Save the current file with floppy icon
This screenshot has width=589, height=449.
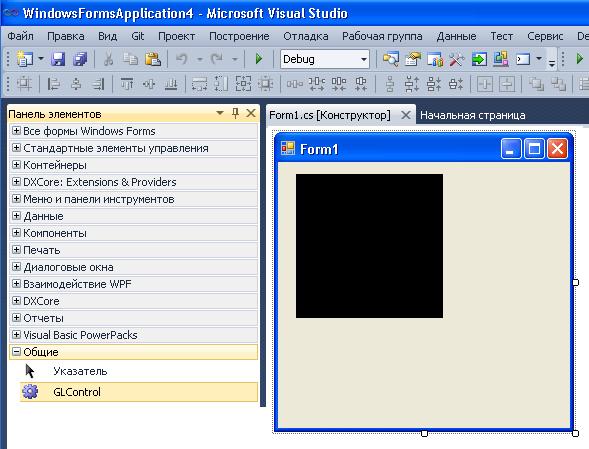(58, 59)
